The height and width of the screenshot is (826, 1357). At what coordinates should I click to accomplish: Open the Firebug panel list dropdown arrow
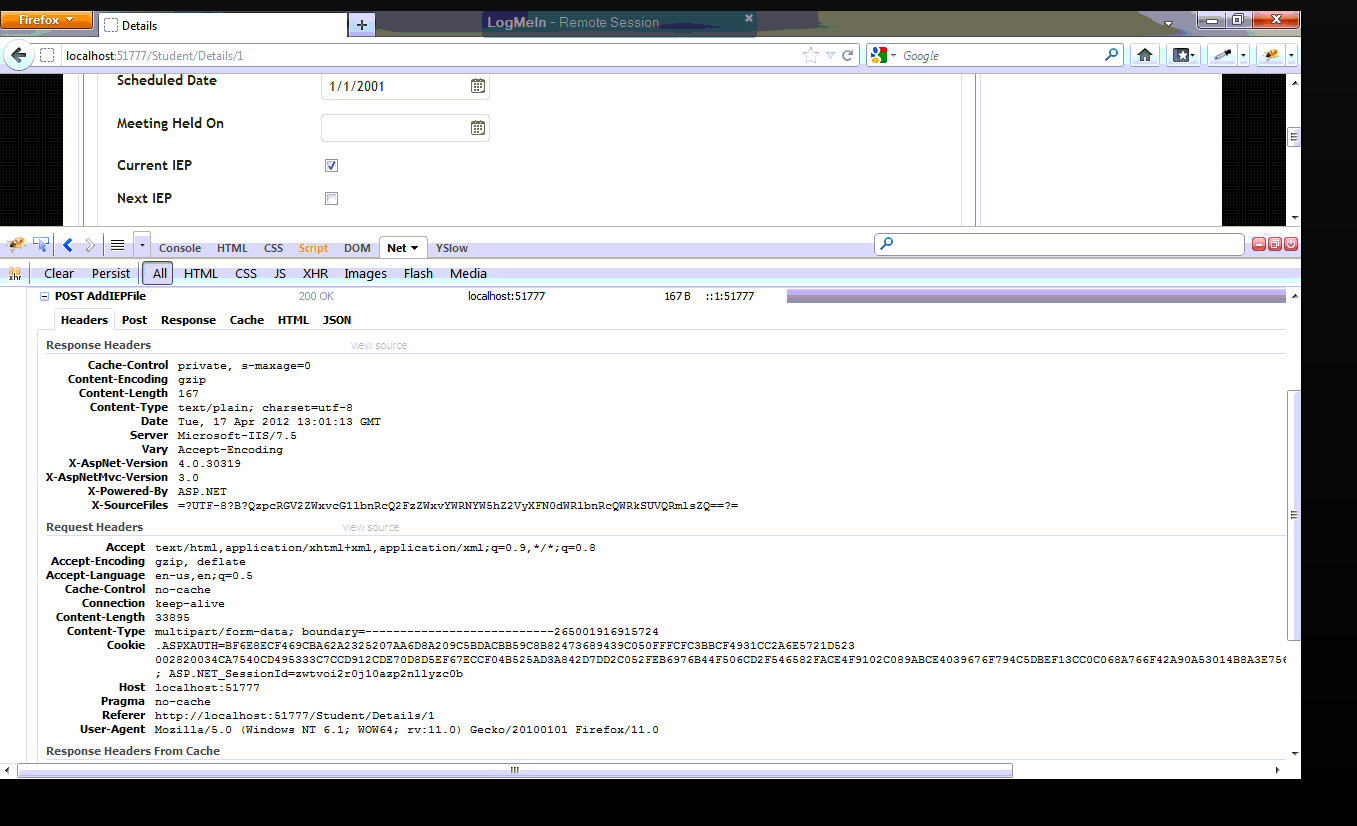[x=143, y=245]
